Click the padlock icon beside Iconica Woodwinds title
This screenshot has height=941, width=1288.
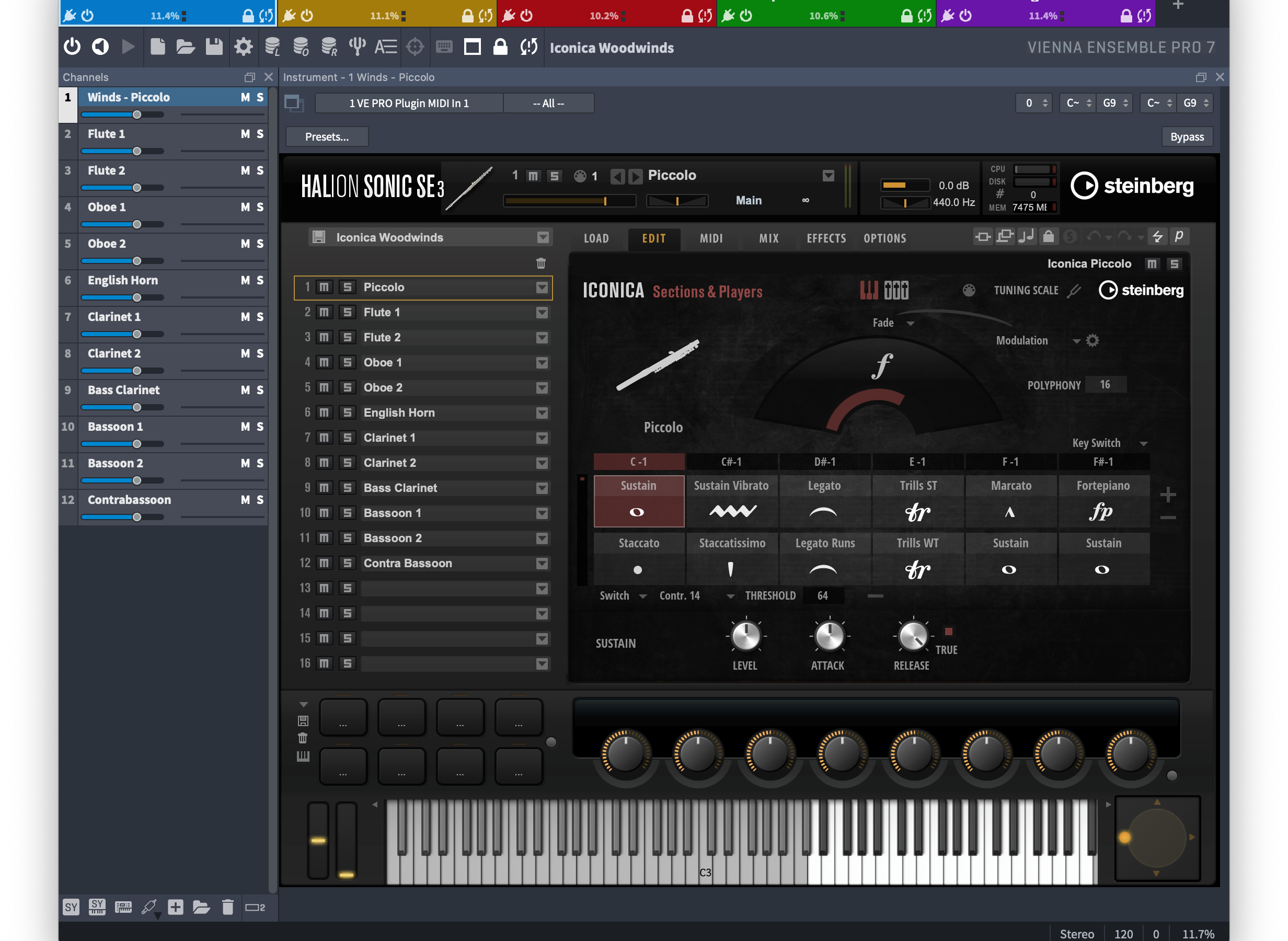coord(500,47)
